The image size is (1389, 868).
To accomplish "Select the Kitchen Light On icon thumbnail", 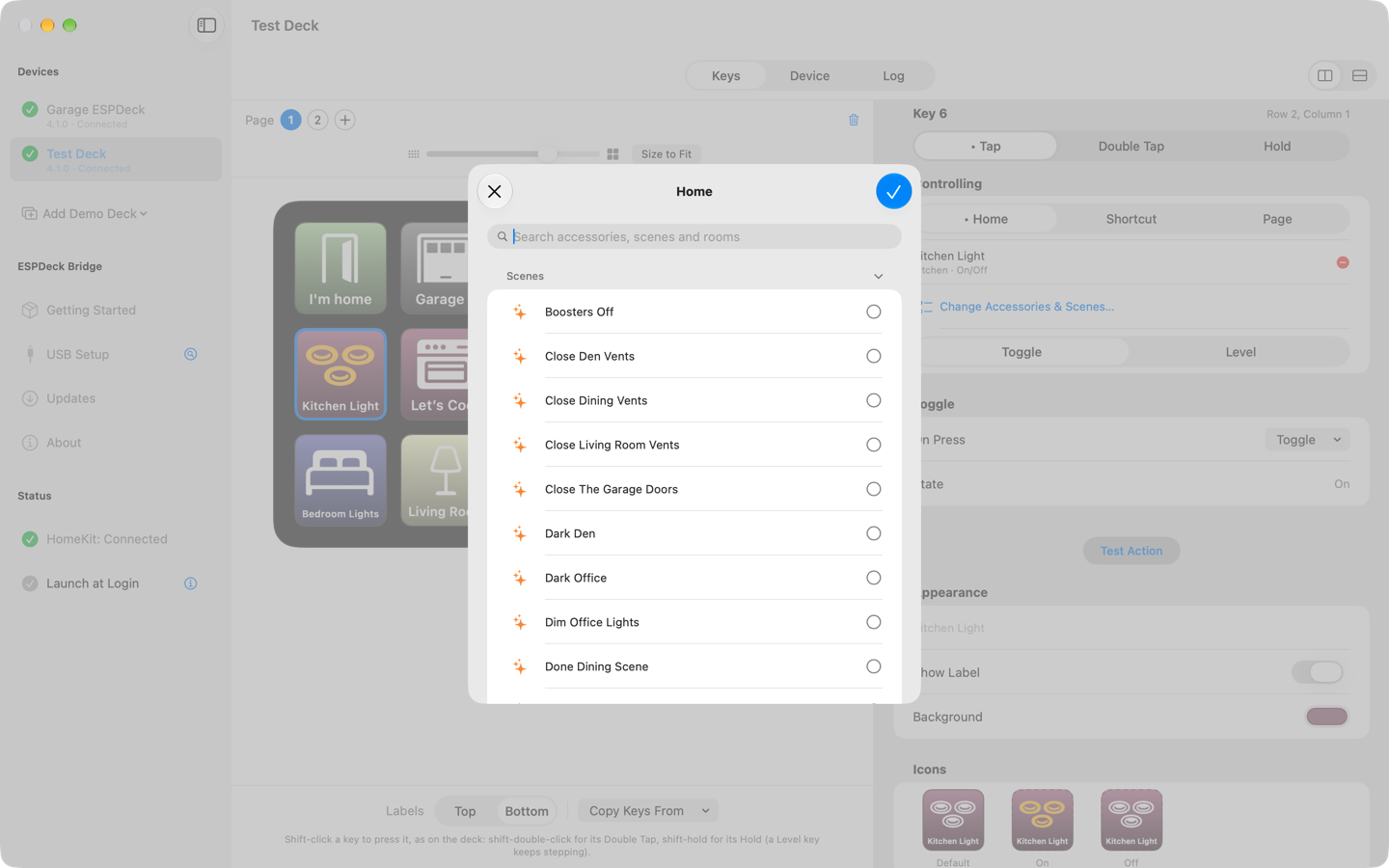I will 1042,820.
